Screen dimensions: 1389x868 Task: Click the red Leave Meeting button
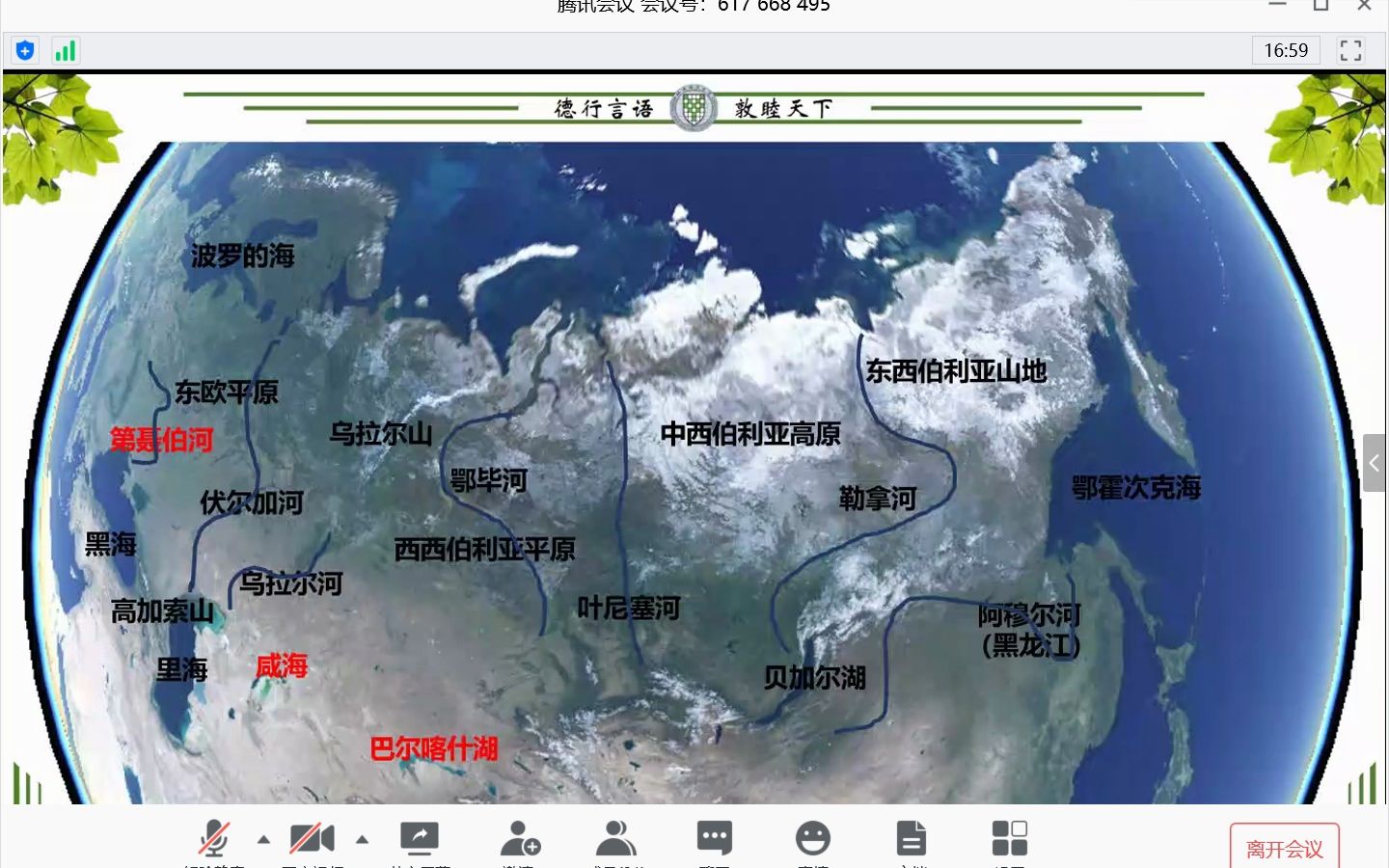pyautogui.click(x=1285, y=848)
